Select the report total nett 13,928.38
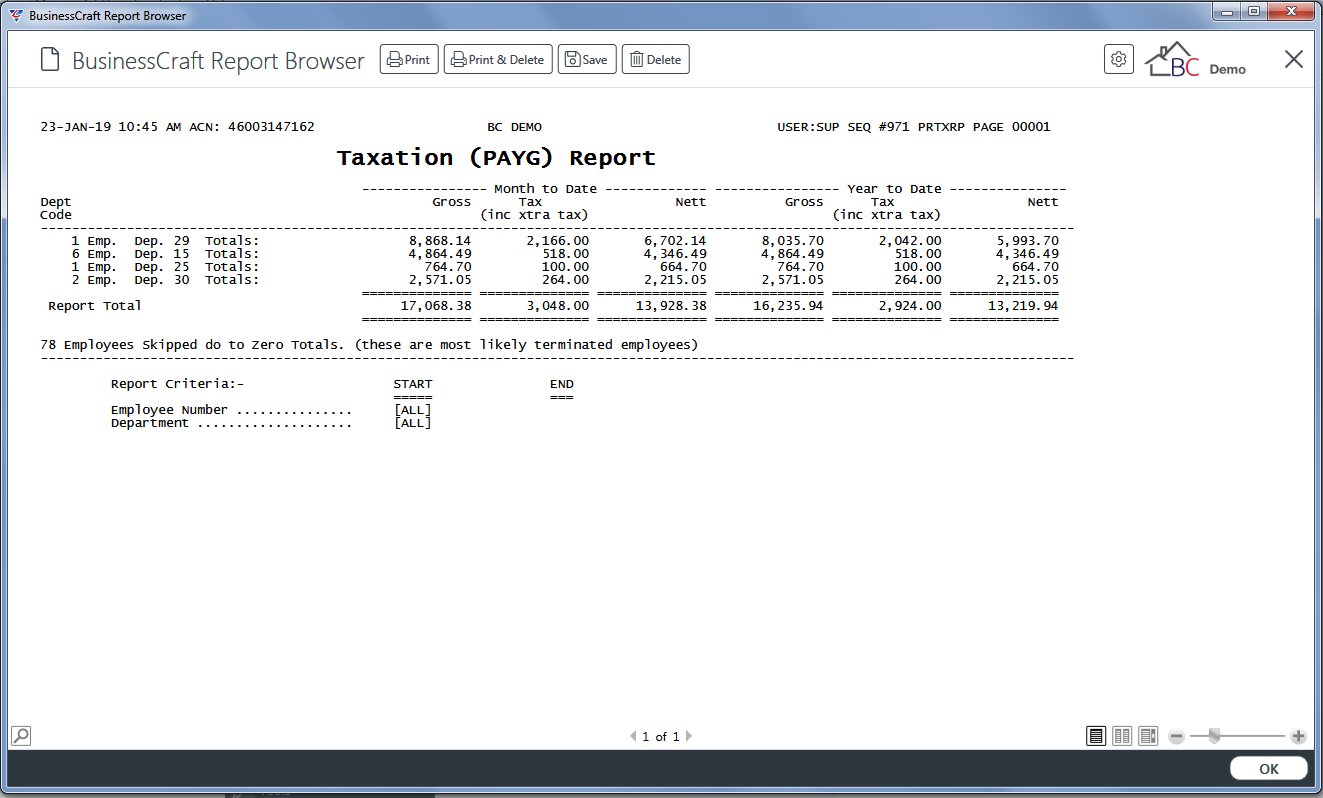Screen dimensions: 1323x798 pos(671,306)
